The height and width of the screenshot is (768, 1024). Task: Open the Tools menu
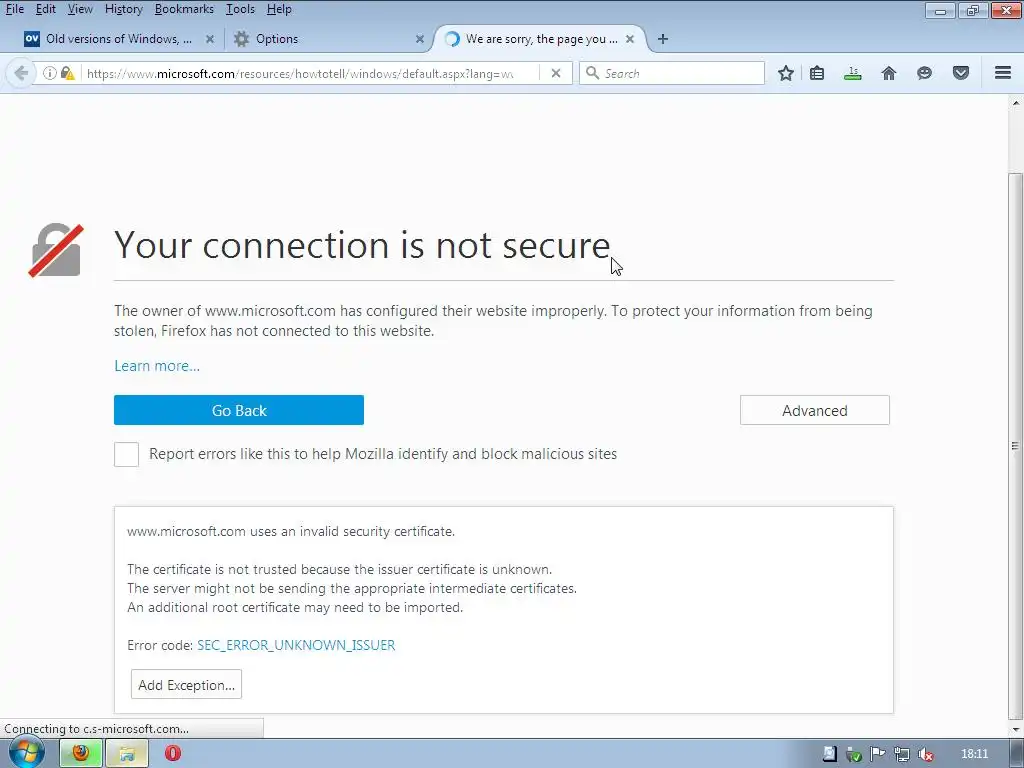tap(240, 9)
